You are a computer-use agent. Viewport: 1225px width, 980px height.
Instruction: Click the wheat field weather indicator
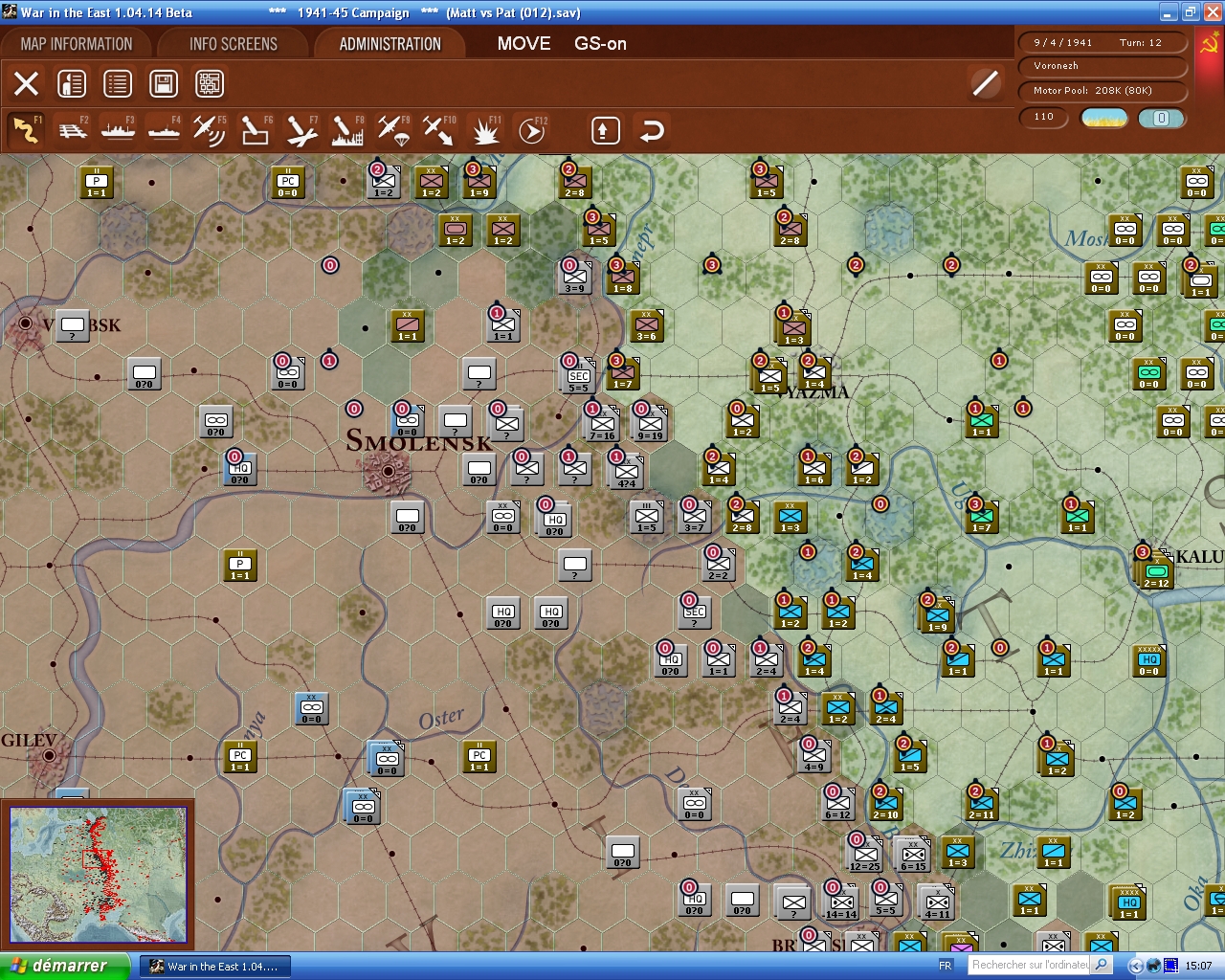[x=1104, y=118]
